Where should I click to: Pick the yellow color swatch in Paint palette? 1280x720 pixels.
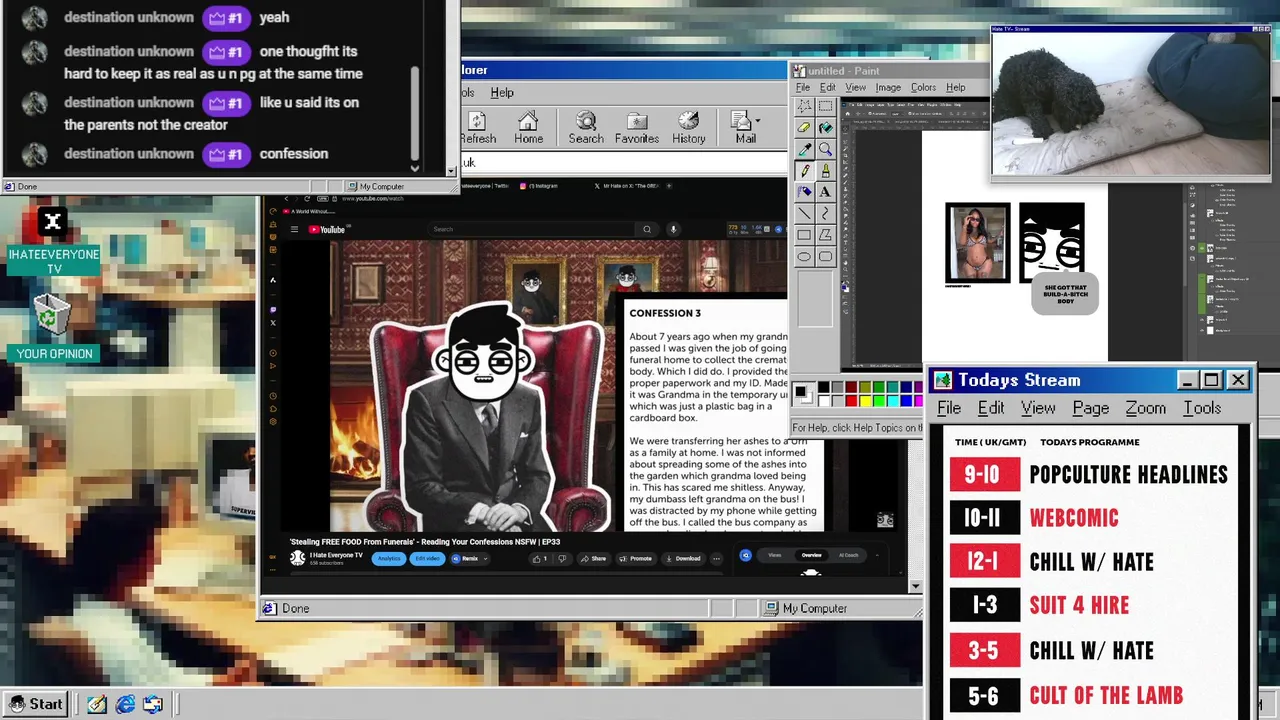pos(865,400)
